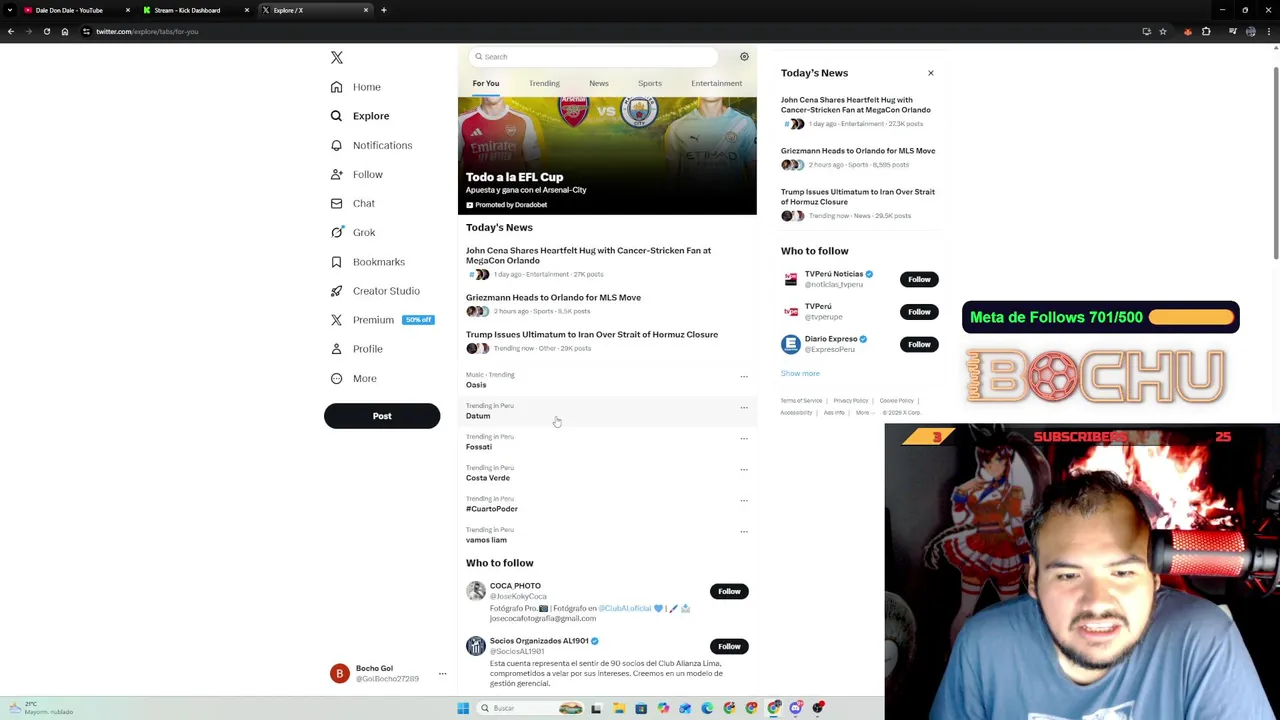
Task: Follow TVPerú Noticias
Action: pyautogui.click(x=919, y=280)
